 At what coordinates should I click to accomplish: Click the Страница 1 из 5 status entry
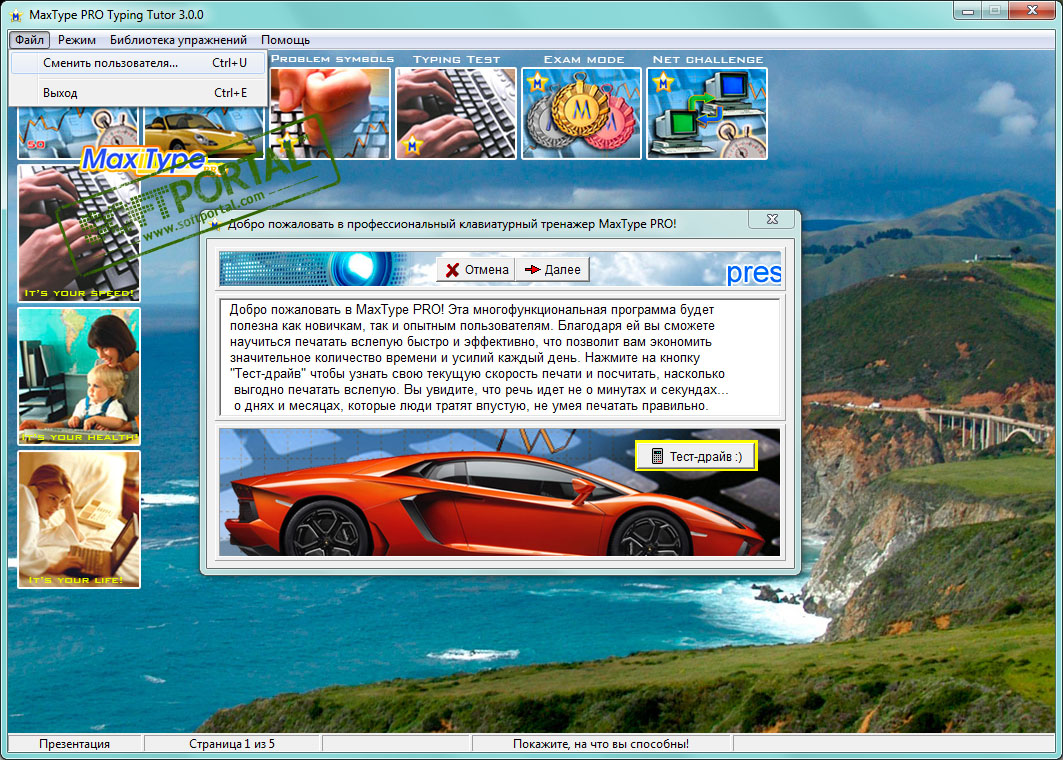tap(232, 744)
